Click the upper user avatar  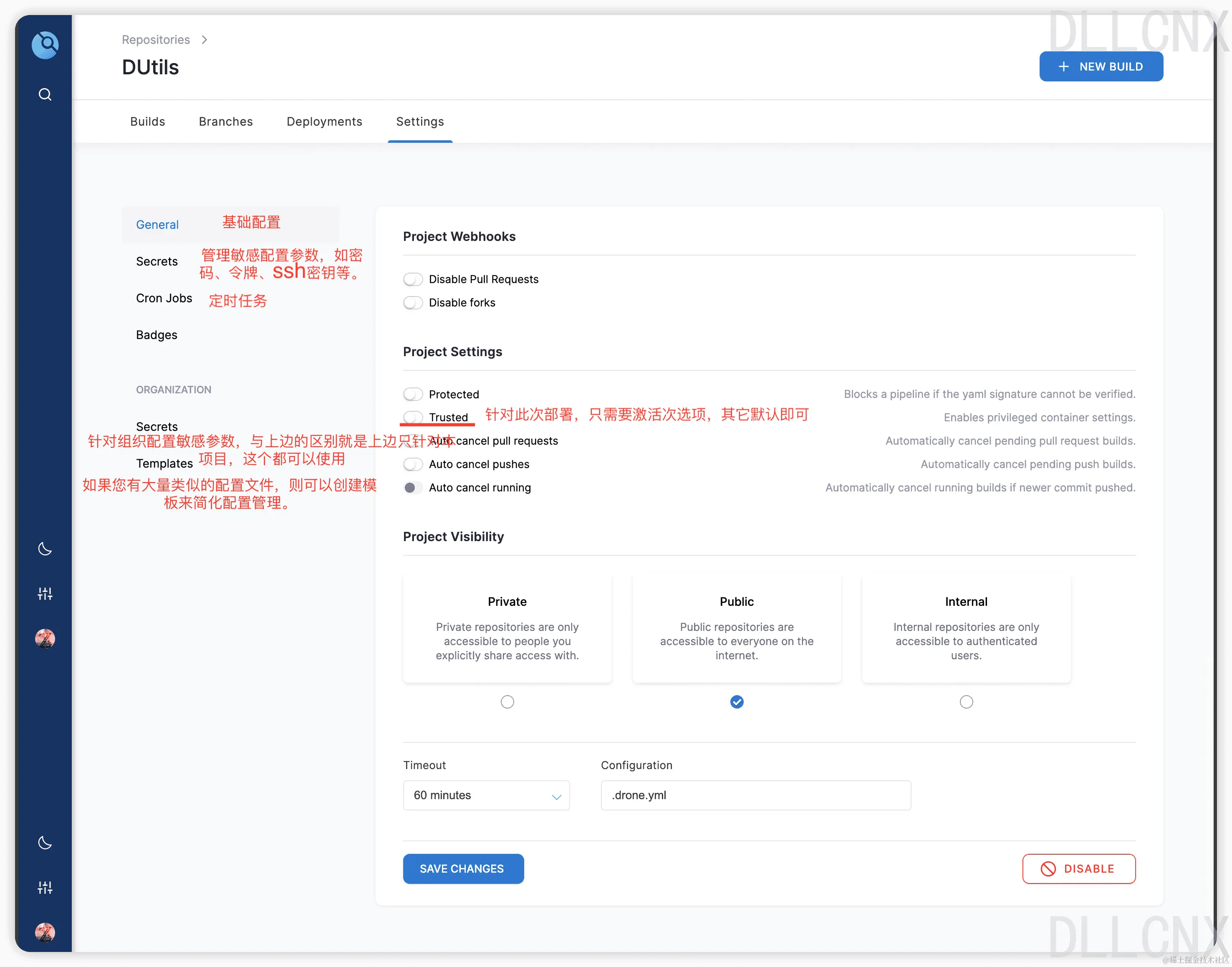point(45,639)
